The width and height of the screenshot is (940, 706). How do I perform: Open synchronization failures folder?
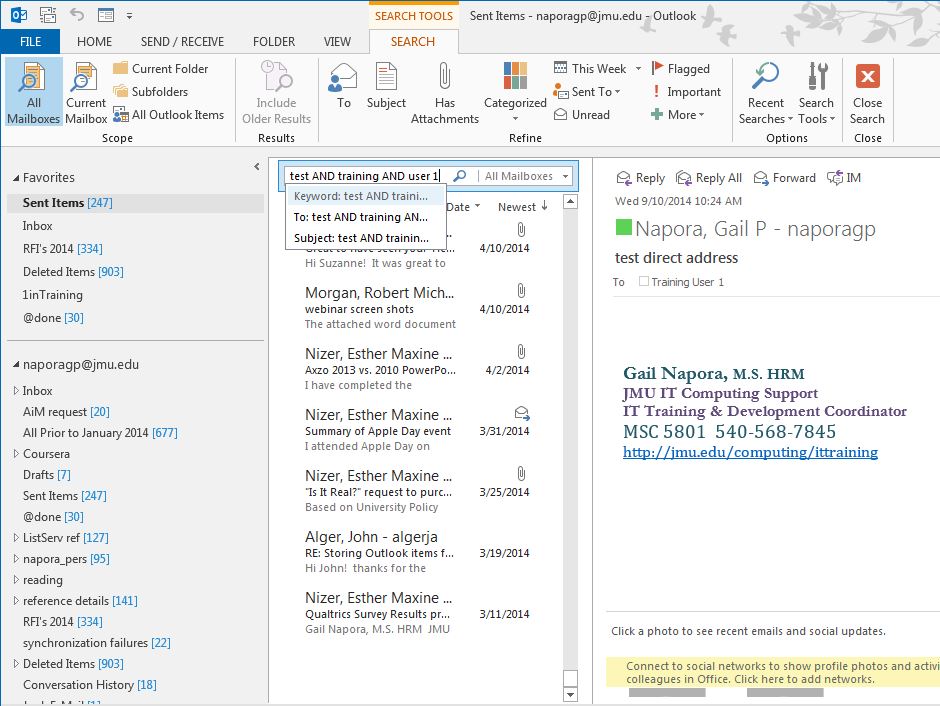97,642
